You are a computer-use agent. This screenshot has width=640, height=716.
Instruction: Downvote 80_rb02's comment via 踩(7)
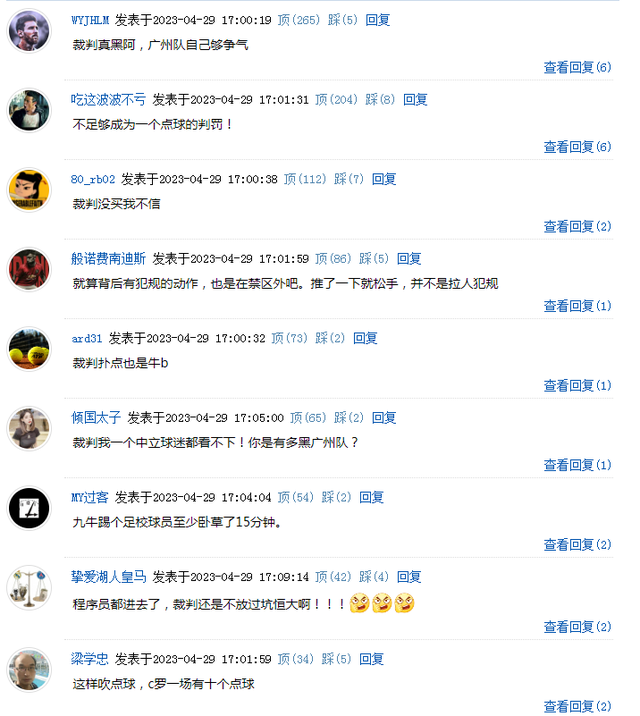349,179
